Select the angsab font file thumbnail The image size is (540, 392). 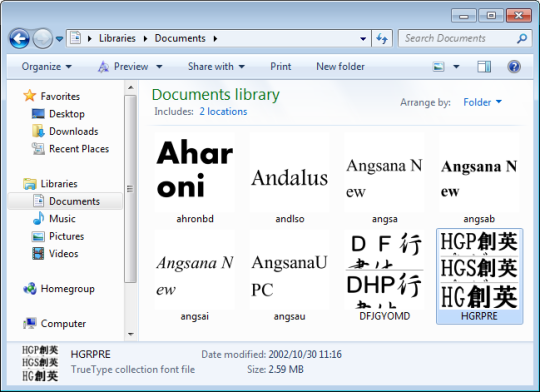coord(479,179)
